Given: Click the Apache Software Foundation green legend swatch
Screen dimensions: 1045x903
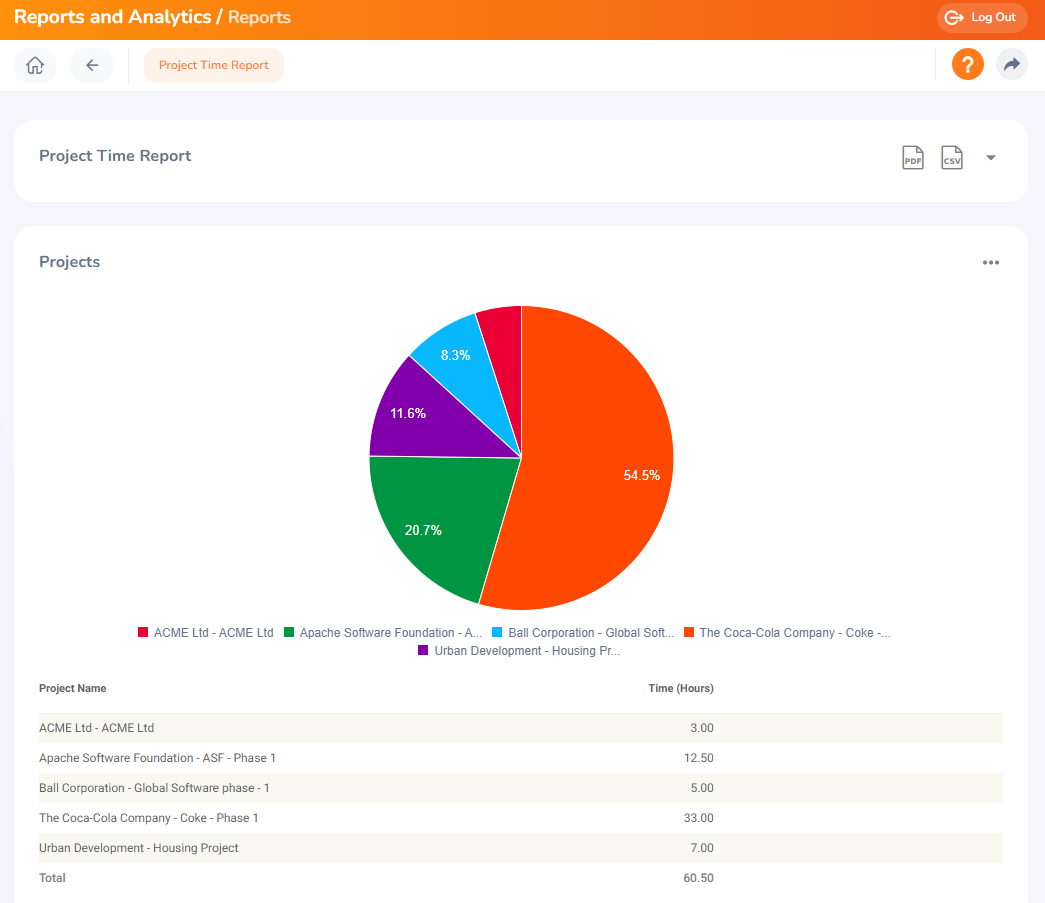Looking at the screenshot, I should [289, 632].
